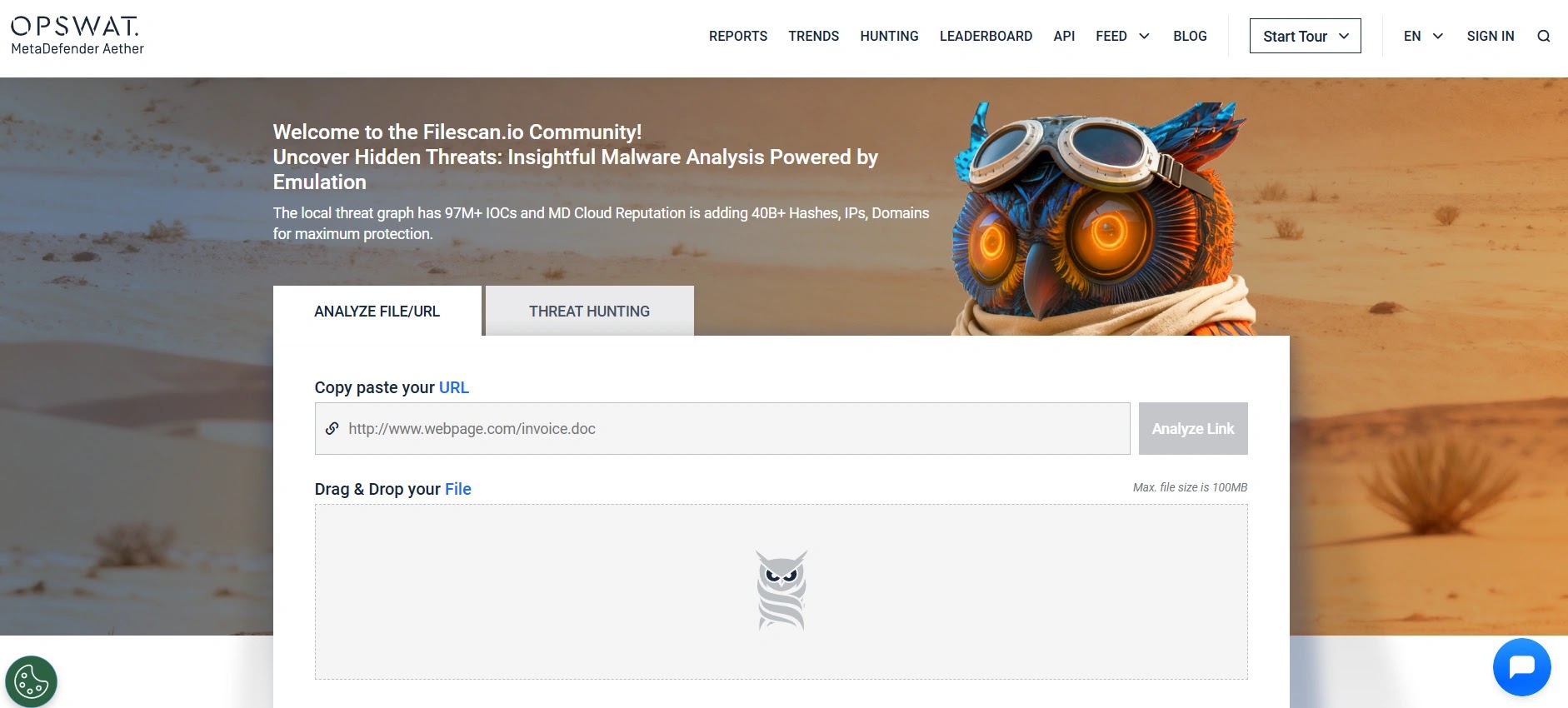Click the OPSWAT MetaDefender Aether logo
Image resolution: width=1568 pixels, height=708 pixels.
point(77,36)
